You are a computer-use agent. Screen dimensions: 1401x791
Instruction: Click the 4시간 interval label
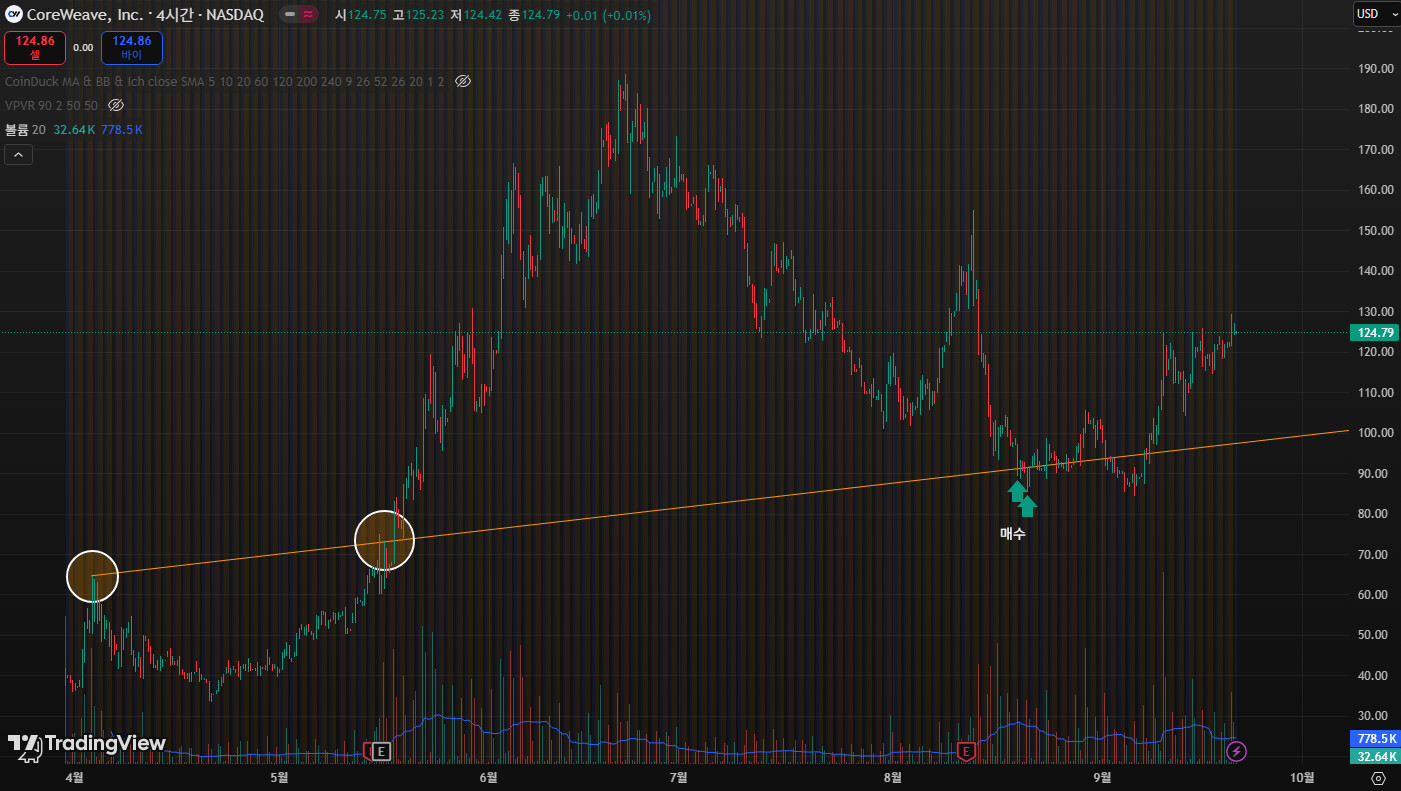[176, 15]
